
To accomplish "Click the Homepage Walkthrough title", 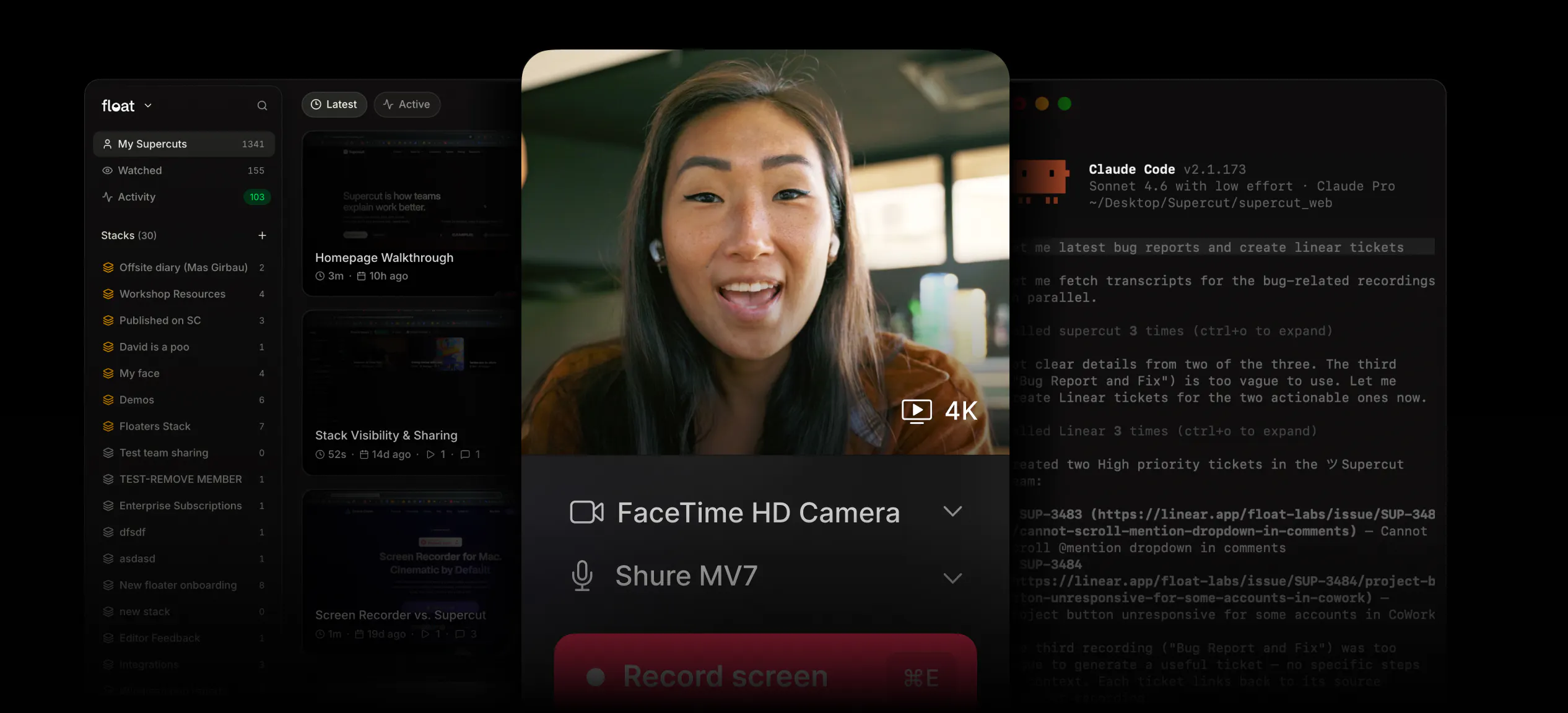I will tap(384, 257).
